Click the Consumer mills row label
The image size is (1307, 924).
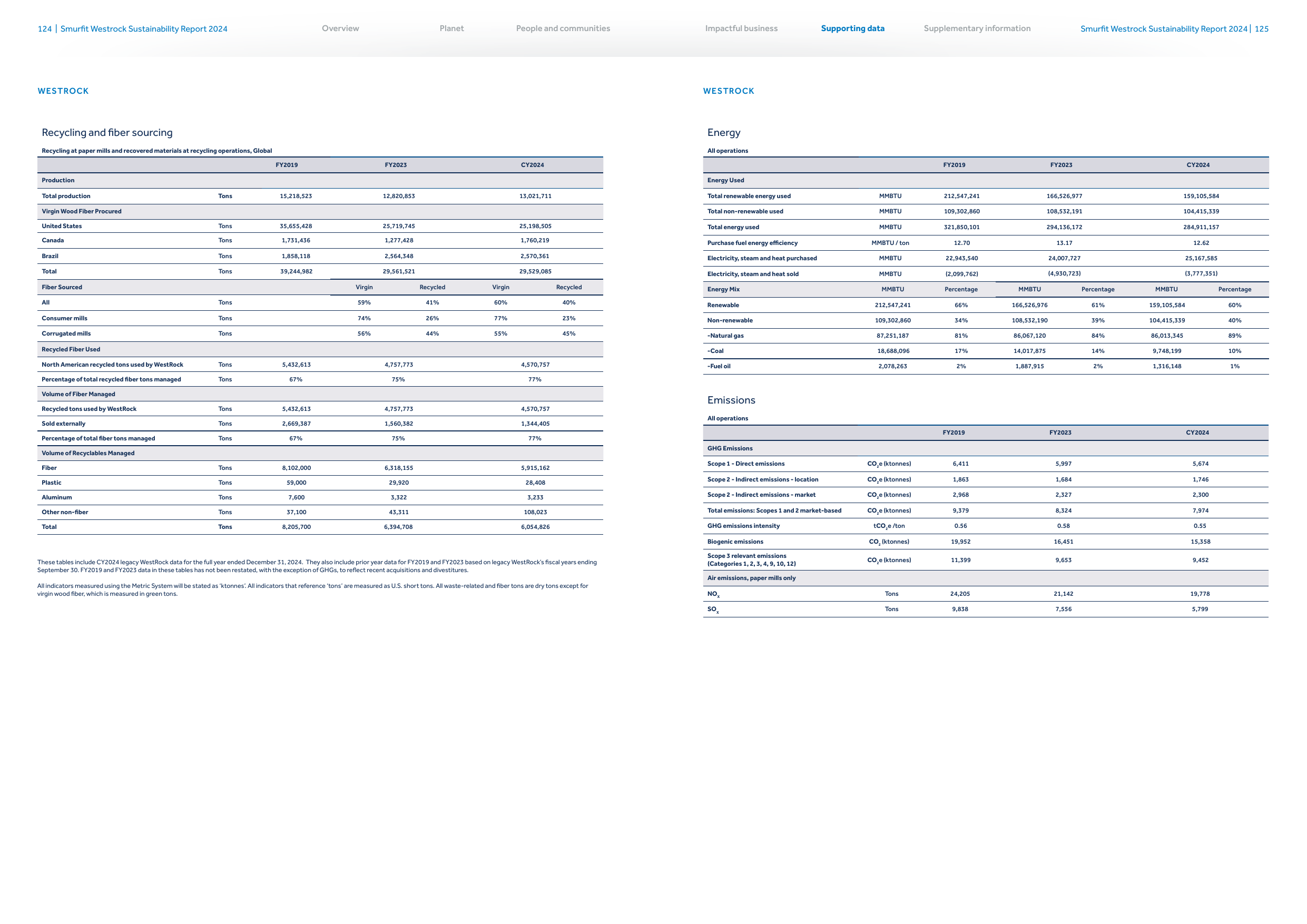click(64, 318)
